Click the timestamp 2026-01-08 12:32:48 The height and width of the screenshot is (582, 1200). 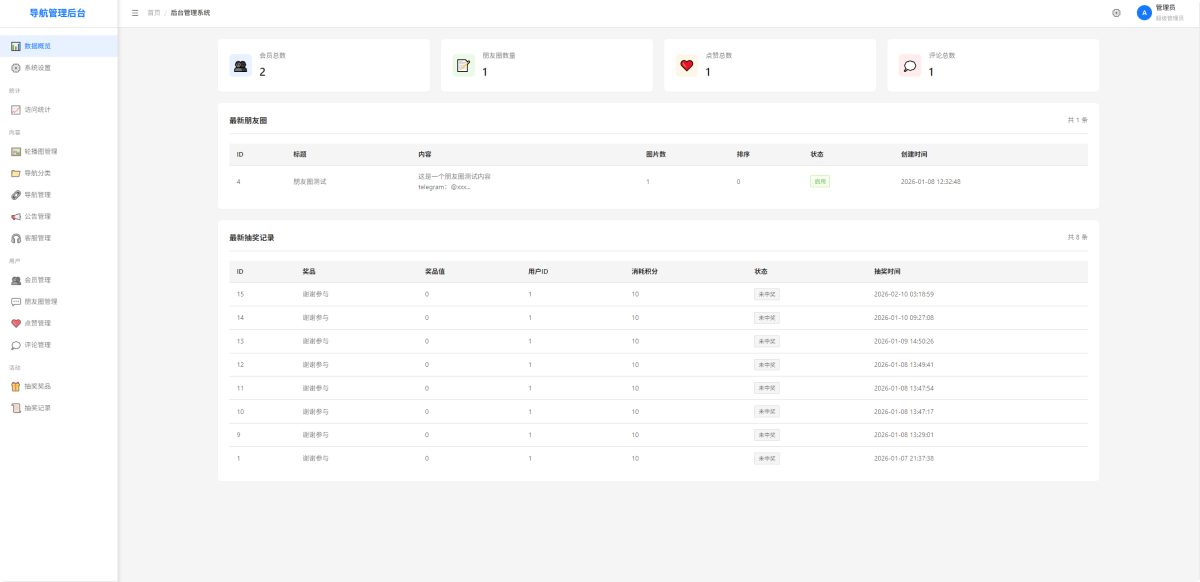coord(931,182)
